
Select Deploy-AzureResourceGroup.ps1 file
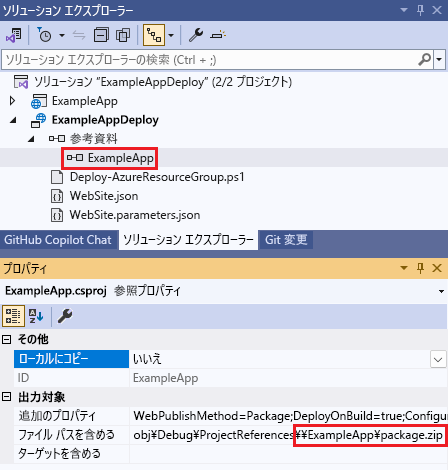pyautogui.click(x=157, y=177)
